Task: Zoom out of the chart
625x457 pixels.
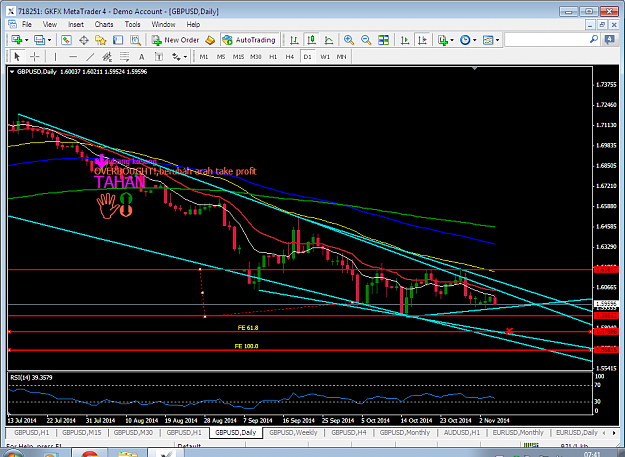Action: coord(366,40)
